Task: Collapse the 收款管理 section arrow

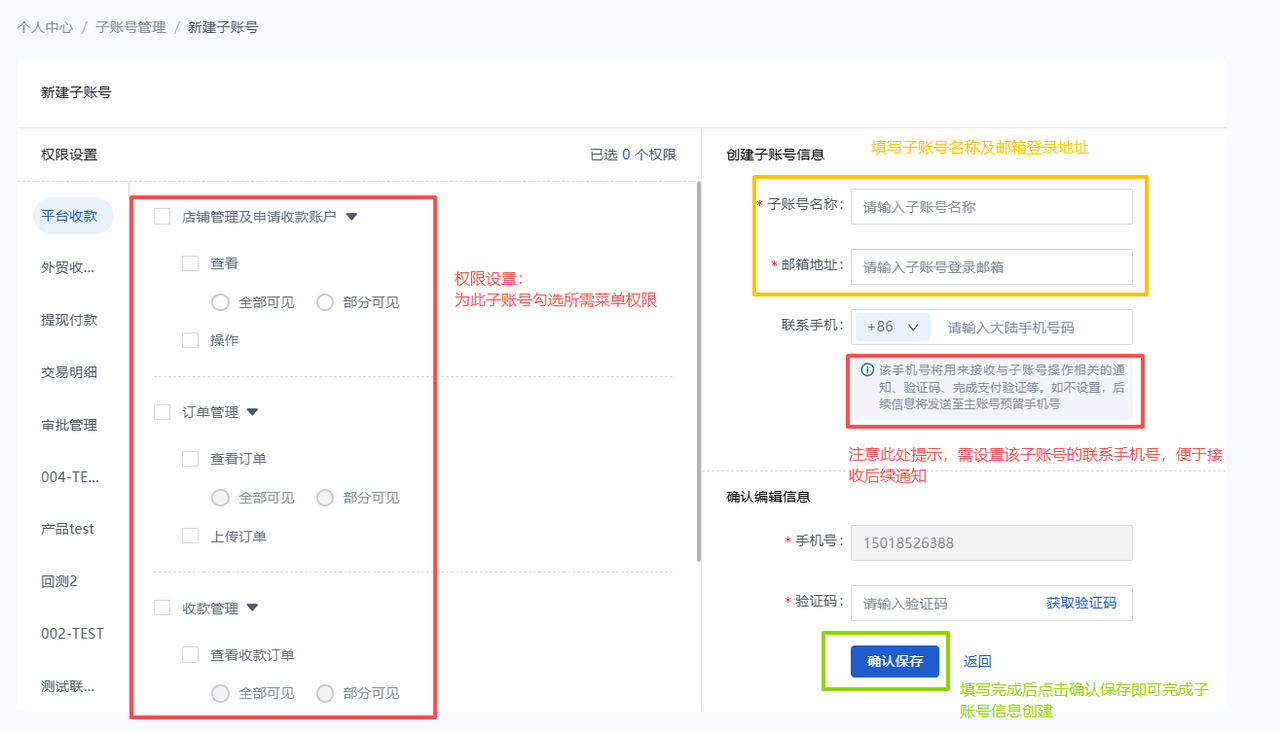Action: pyautogui.click(x=252, y=607)
